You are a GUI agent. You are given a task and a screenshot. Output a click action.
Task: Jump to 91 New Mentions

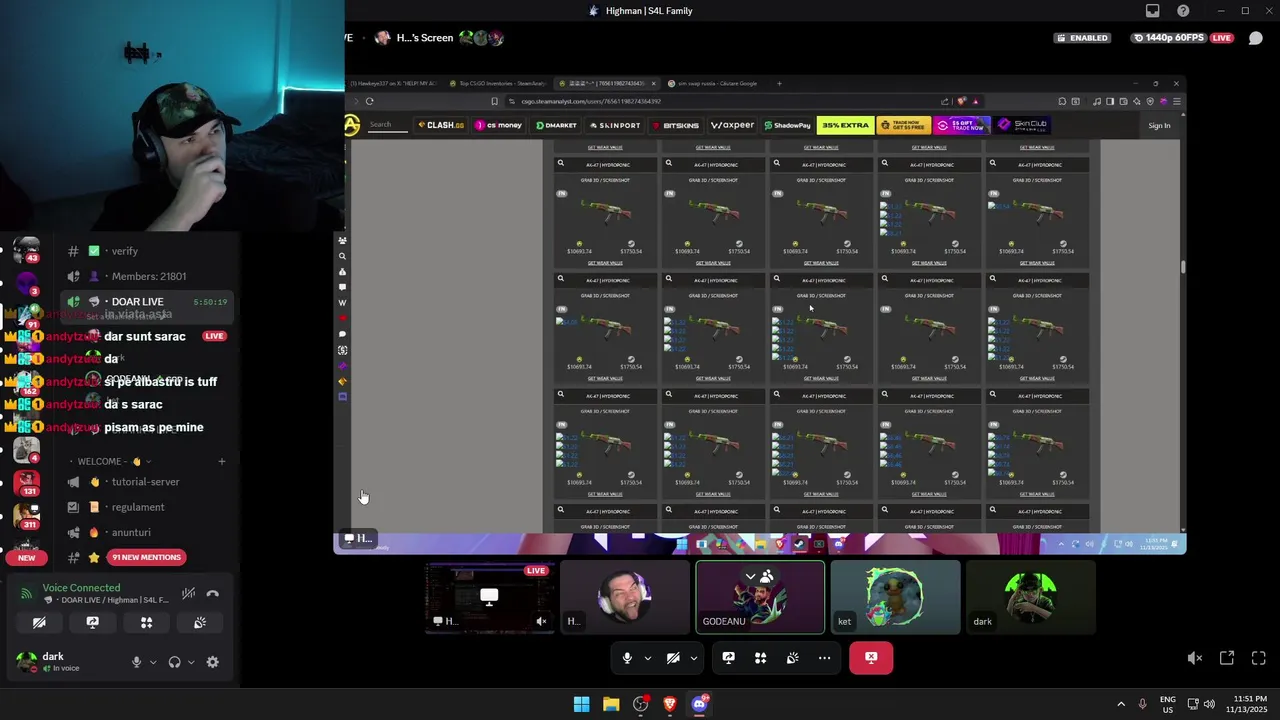click(x=147, y=557)
